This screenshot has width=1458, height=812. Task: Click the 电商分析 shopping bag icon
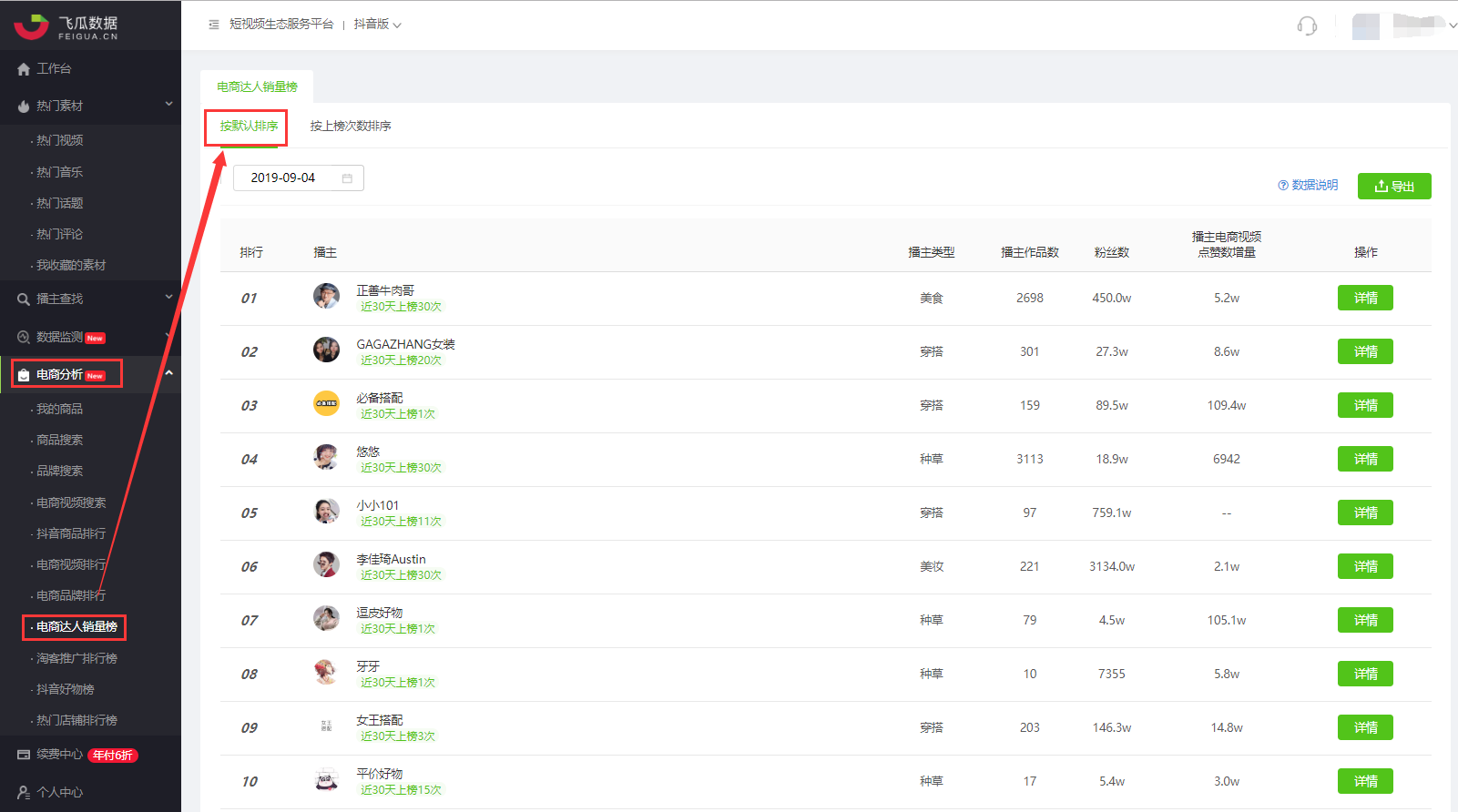pyautogui.click(x=24, y=375)
